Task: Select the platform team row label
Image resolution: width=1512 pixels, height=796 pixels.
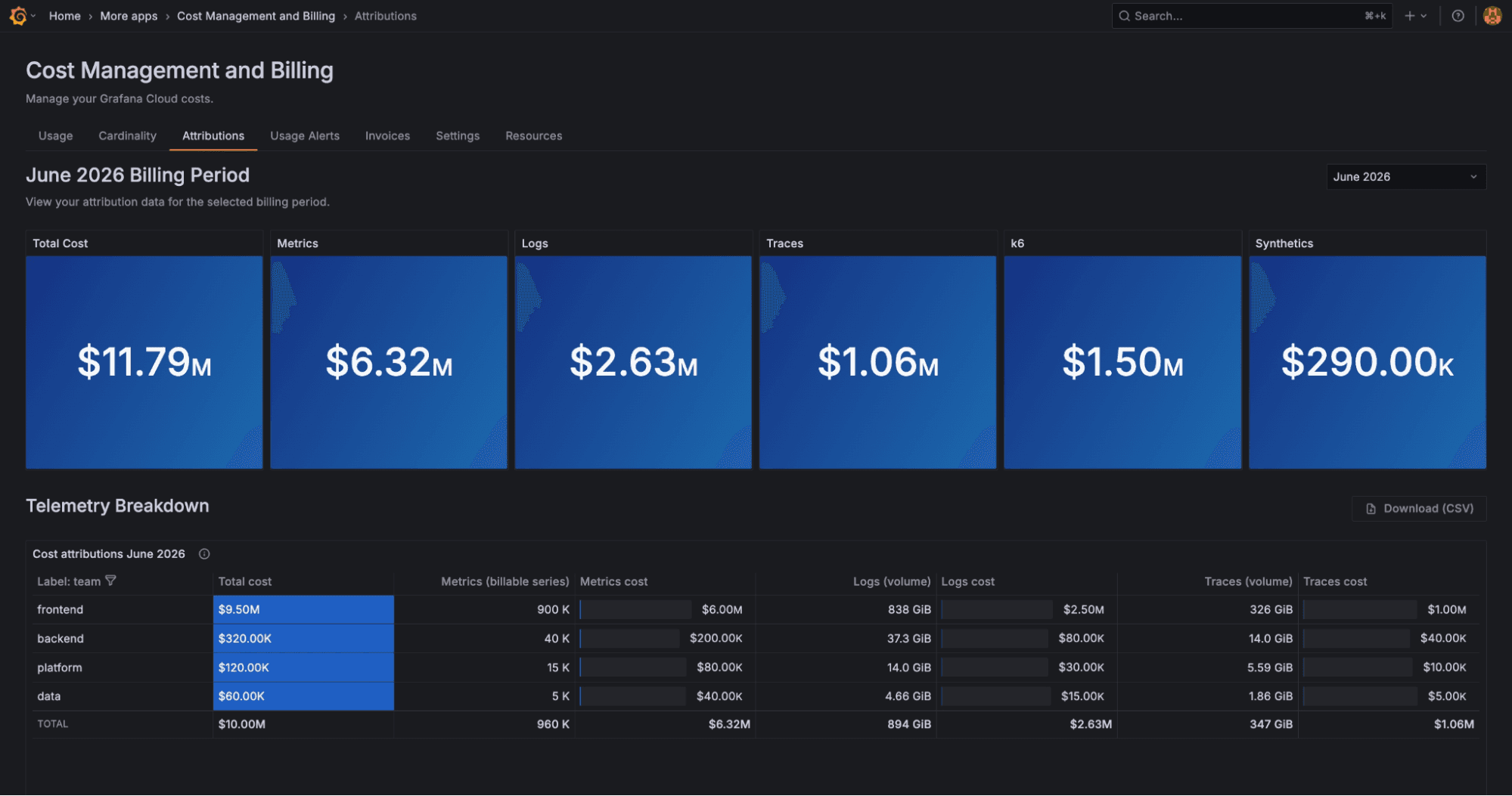Action: point(60,667)
